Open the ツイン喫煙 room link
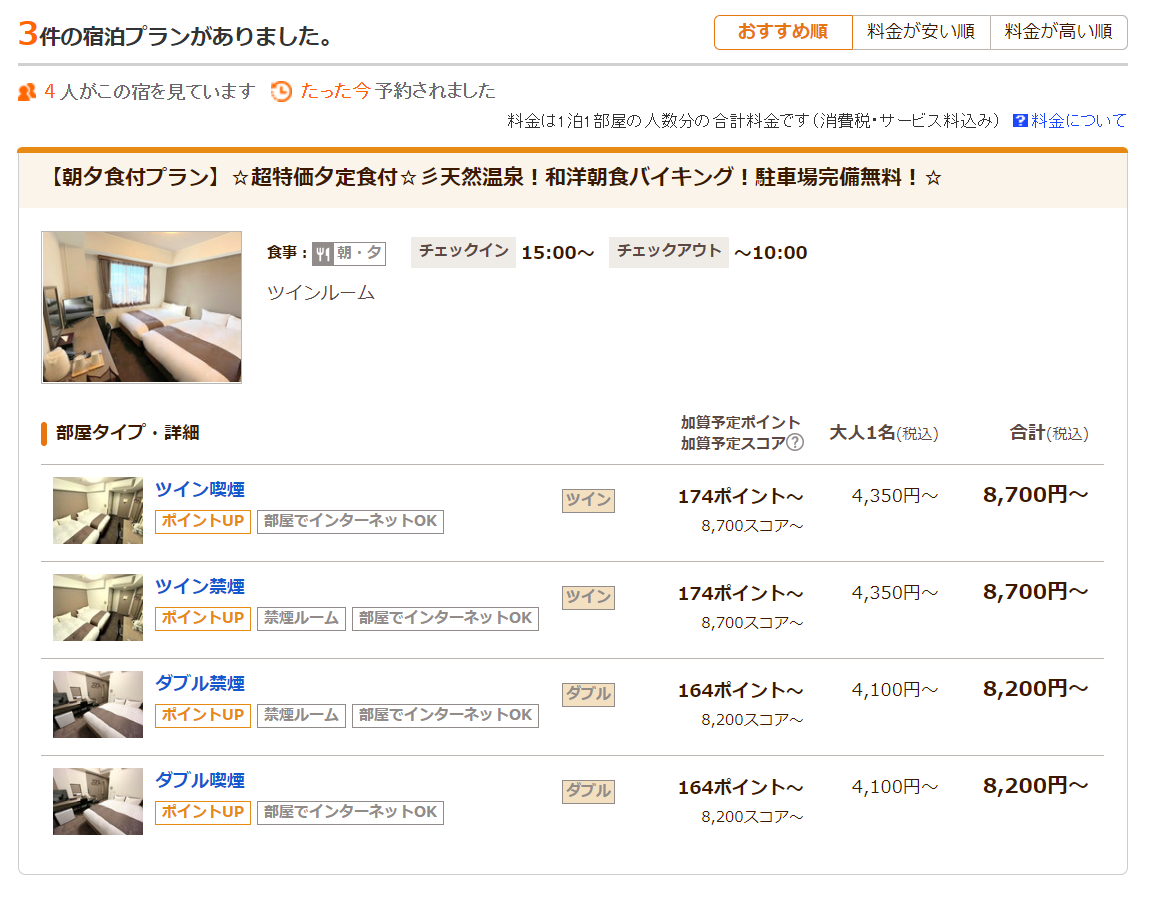This screenshot has width=1175, height=899. (200, 489)
